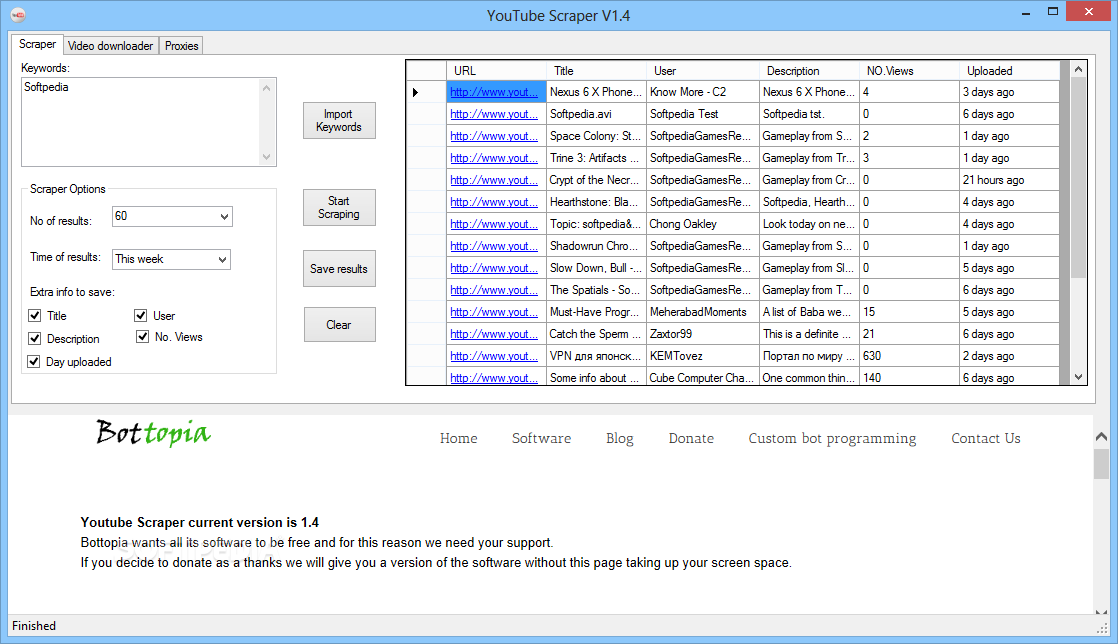Open URL link for Hearthstone row
This screenshot has width=1118, height=644.
(494, 203)
